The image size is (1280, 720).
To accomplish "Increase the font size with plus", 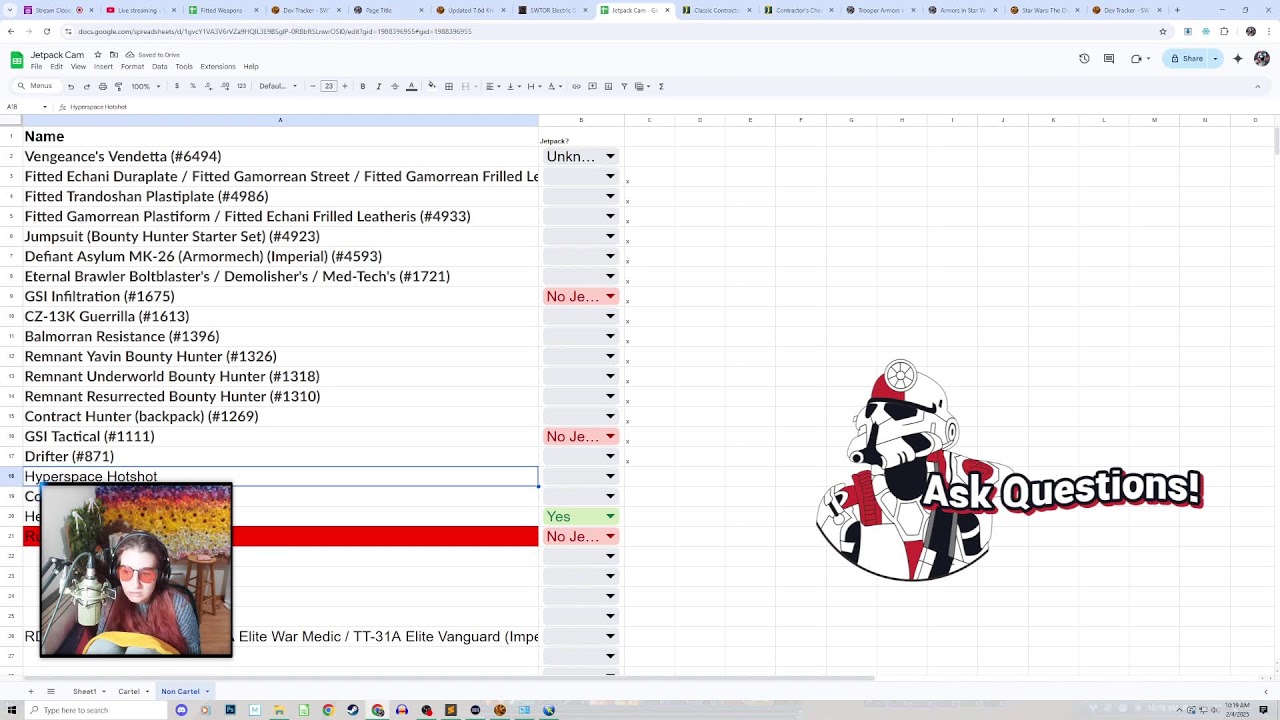I will click(345, 86).
